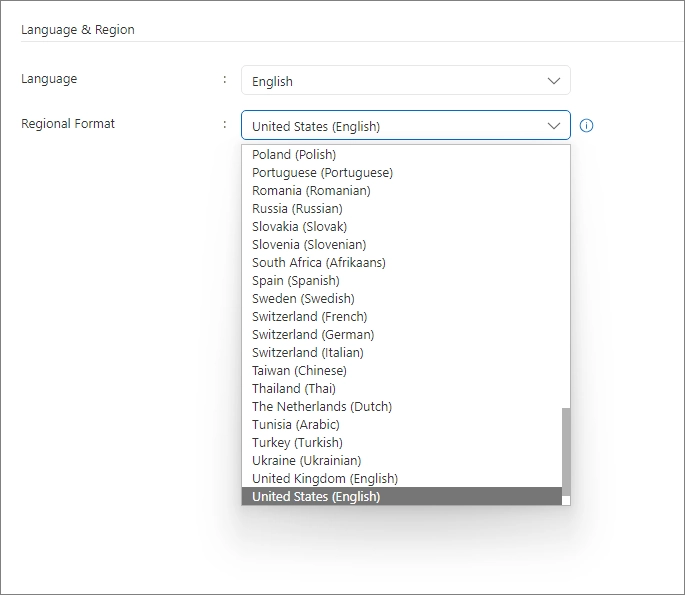
Task: Select Slovakia (Slovak) option
Action: coord(299,227)
